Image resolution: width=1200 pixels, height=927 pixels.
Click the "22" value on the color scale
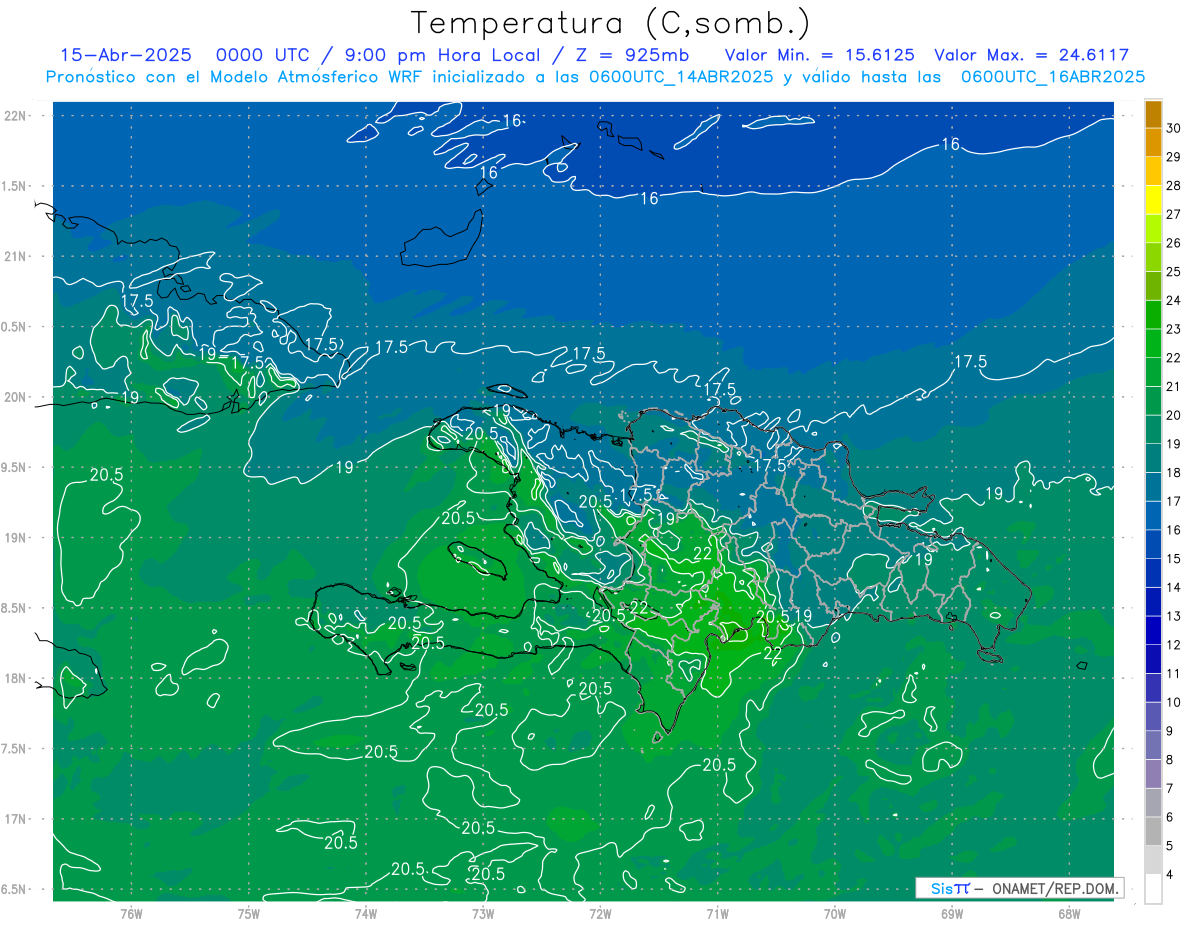coord(1173,358)
